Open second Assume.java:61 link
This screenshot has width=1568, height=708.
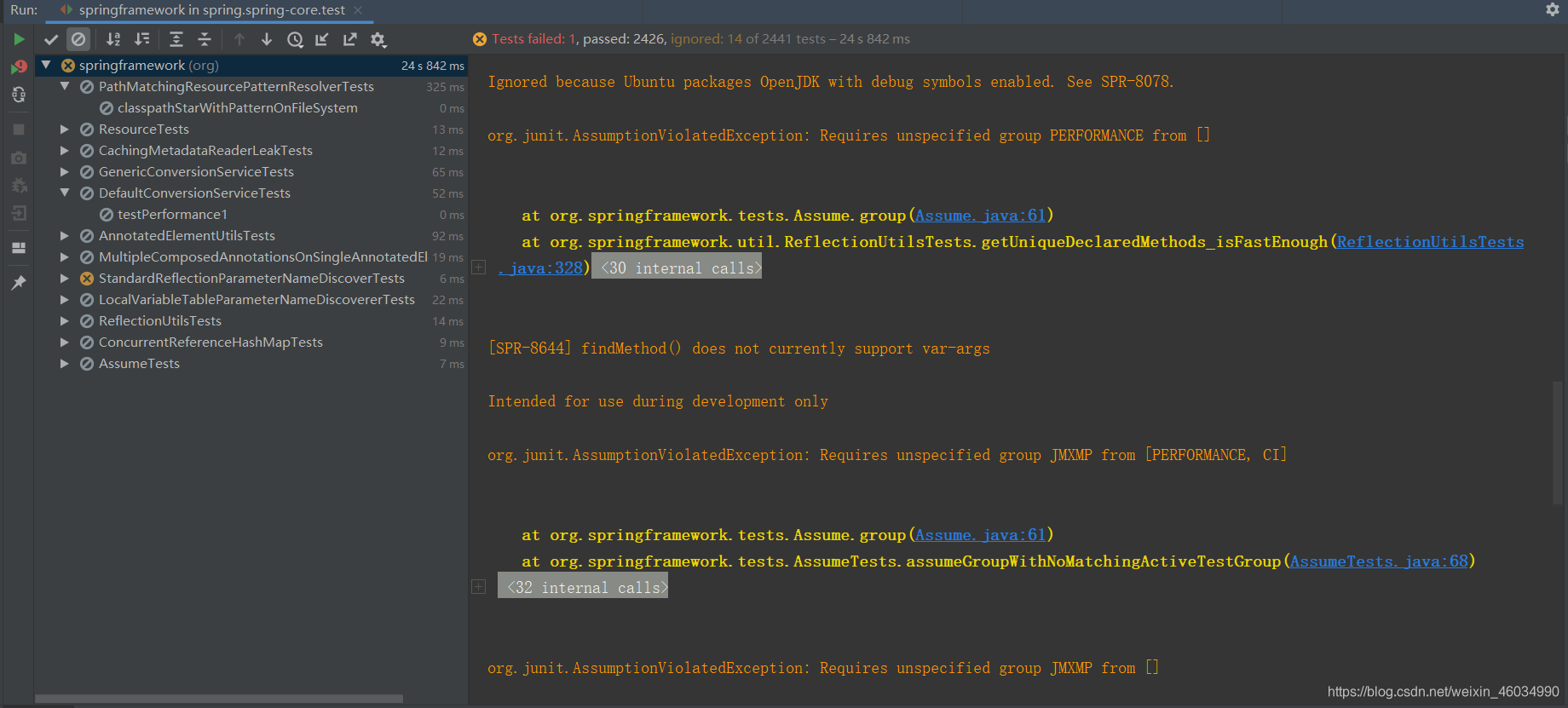(x=980, y=535)
